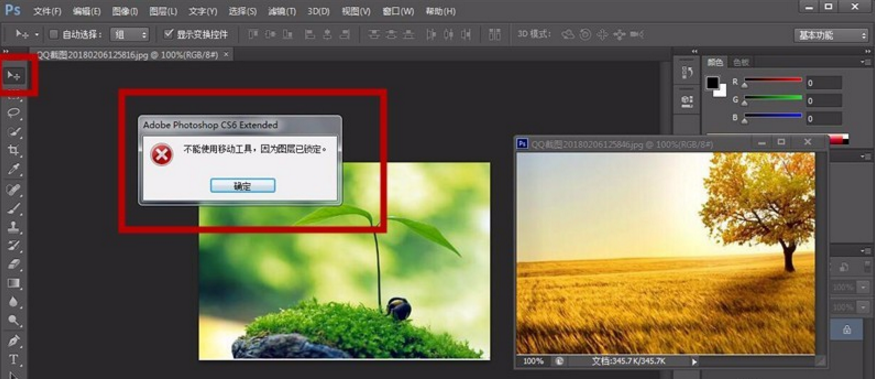Open the 视图(V) menu
Screen dimensions: 875x379
pos(356,11)
